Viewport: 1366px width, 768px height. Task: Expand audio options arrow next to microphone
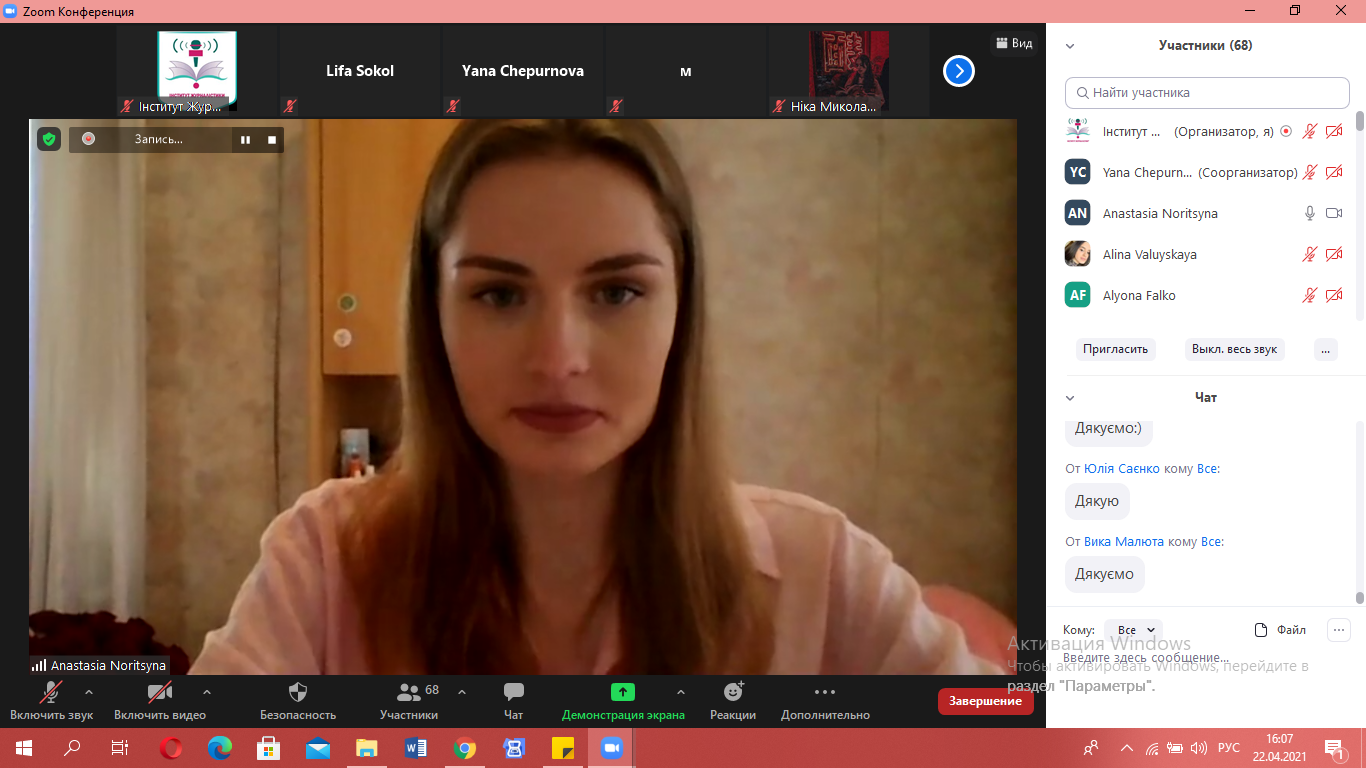(x=89, y=692)
